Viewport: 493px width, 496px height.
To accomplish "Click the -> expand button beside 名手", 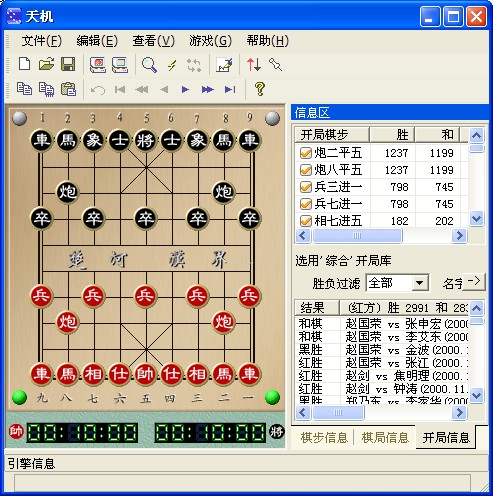I will (x=473, y=281).
